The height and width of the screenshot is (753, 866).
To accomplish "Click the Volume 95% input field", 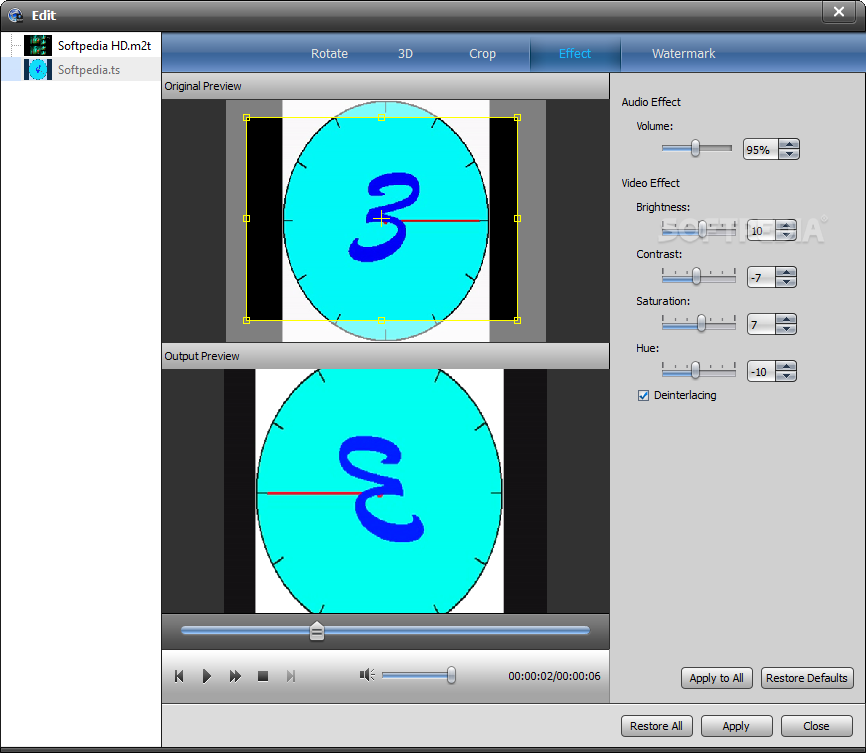I will pyautogui.click(x=761, y=150).
